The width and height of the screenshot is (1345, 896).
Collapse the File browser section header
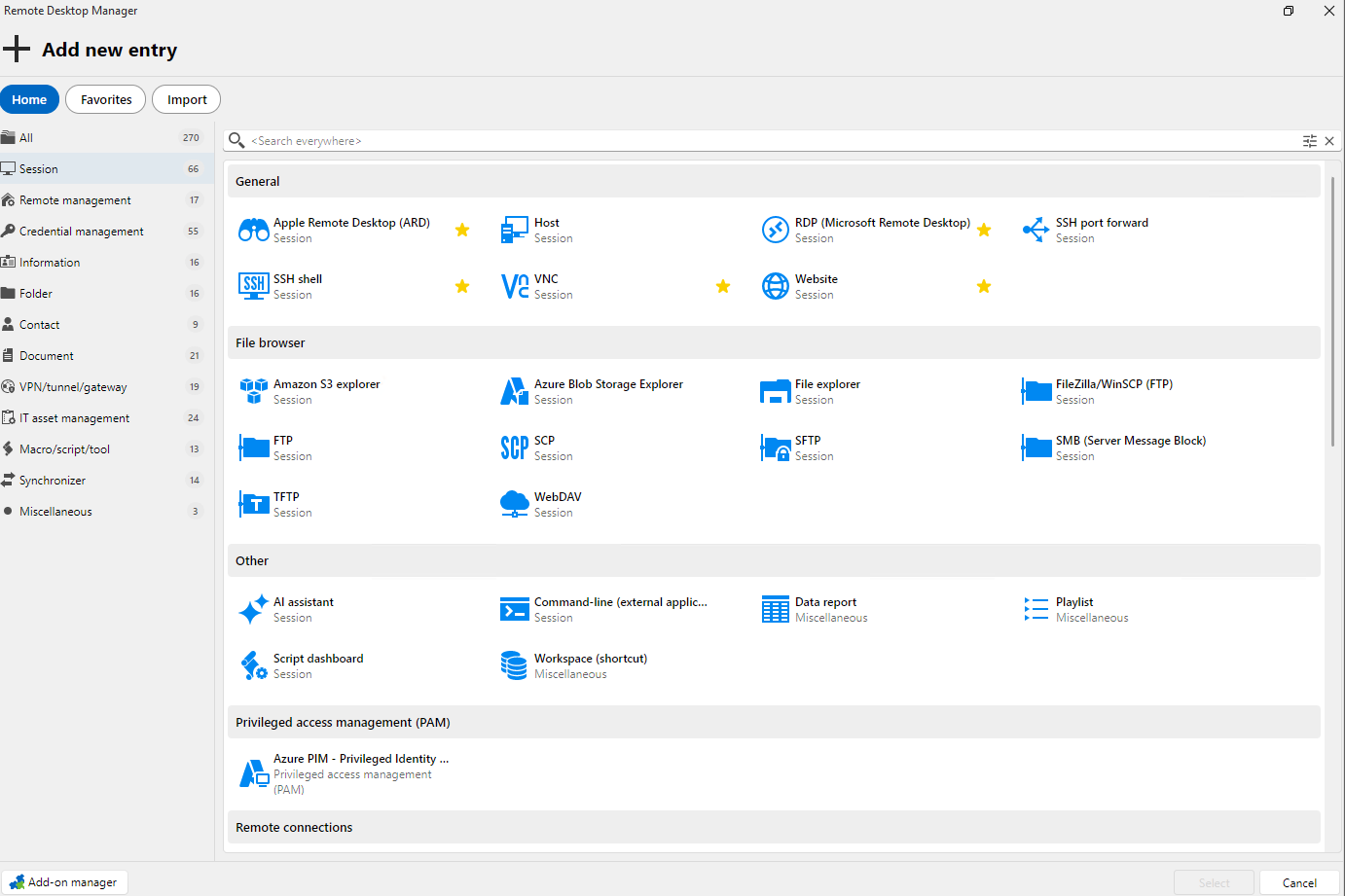(x=774, y=342)
